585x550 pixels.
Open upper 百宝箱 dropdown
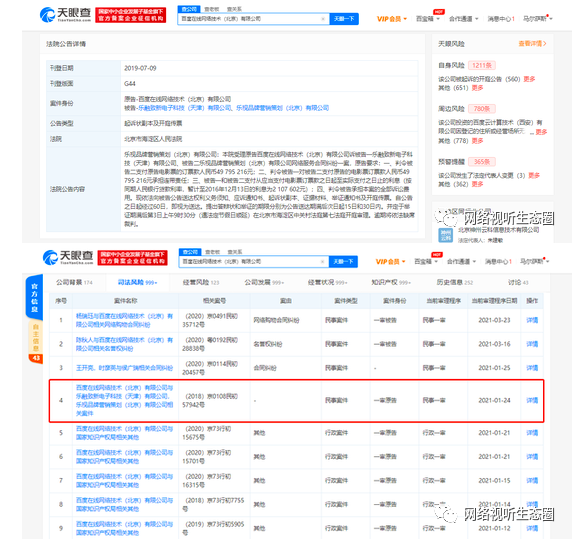coord(428,19)
